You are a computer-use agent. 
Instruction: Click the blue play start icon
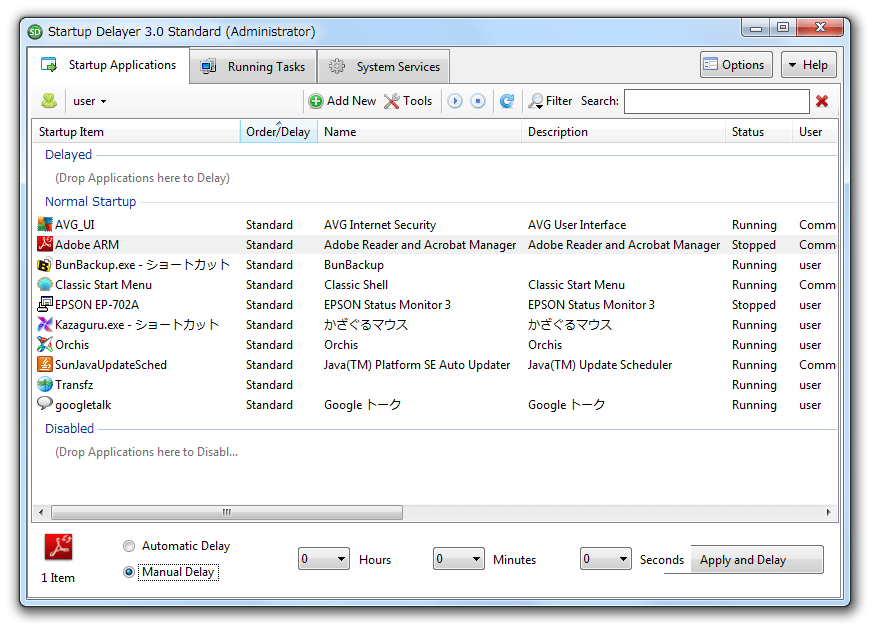[x=455, y=101]
